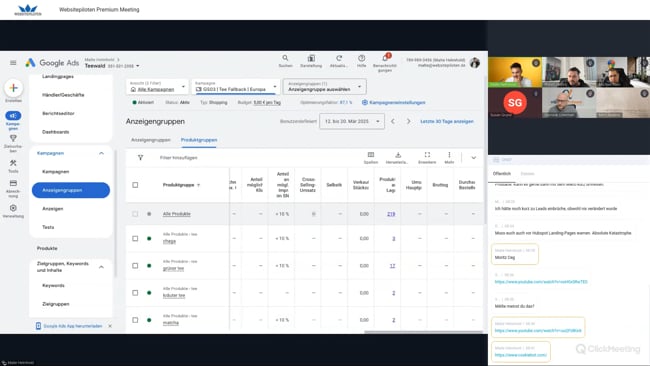Click the green status dot for chaga

click(x=149, y=238)
